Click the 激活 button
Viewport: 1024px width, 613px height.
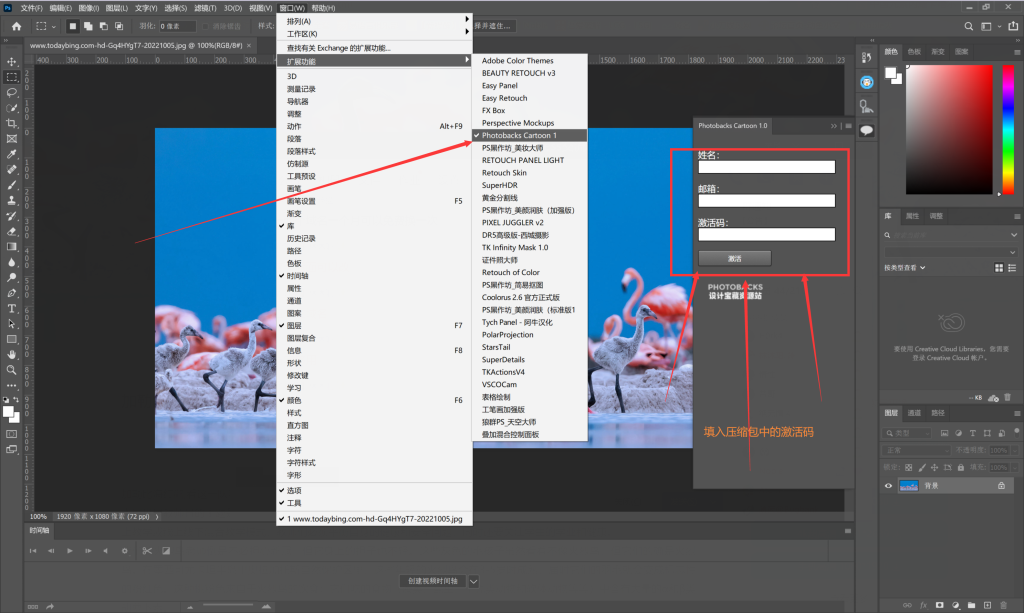point(735,259)
